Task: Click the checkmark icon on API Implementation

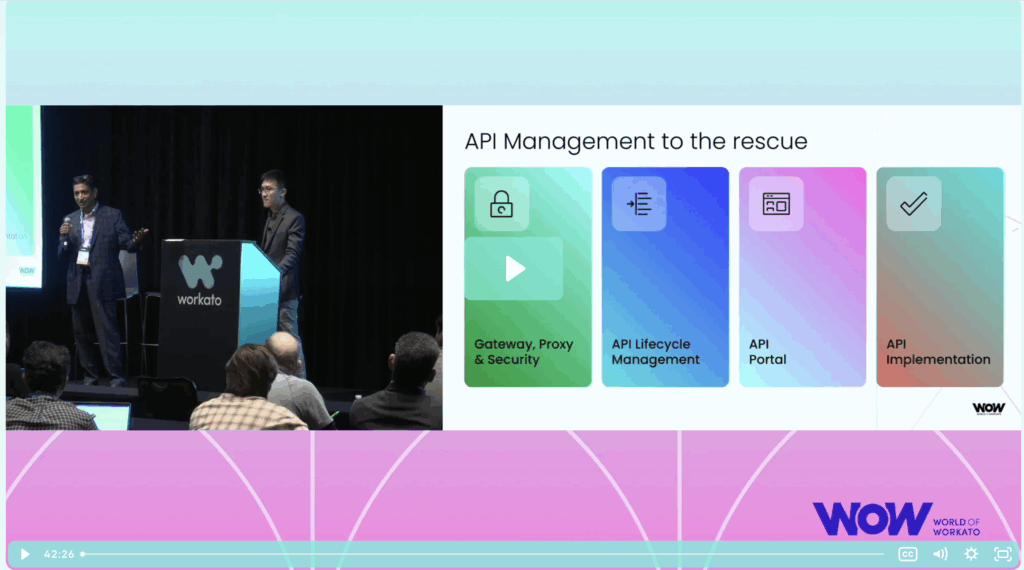Action: pyautogui.click(x=913, y=204)
